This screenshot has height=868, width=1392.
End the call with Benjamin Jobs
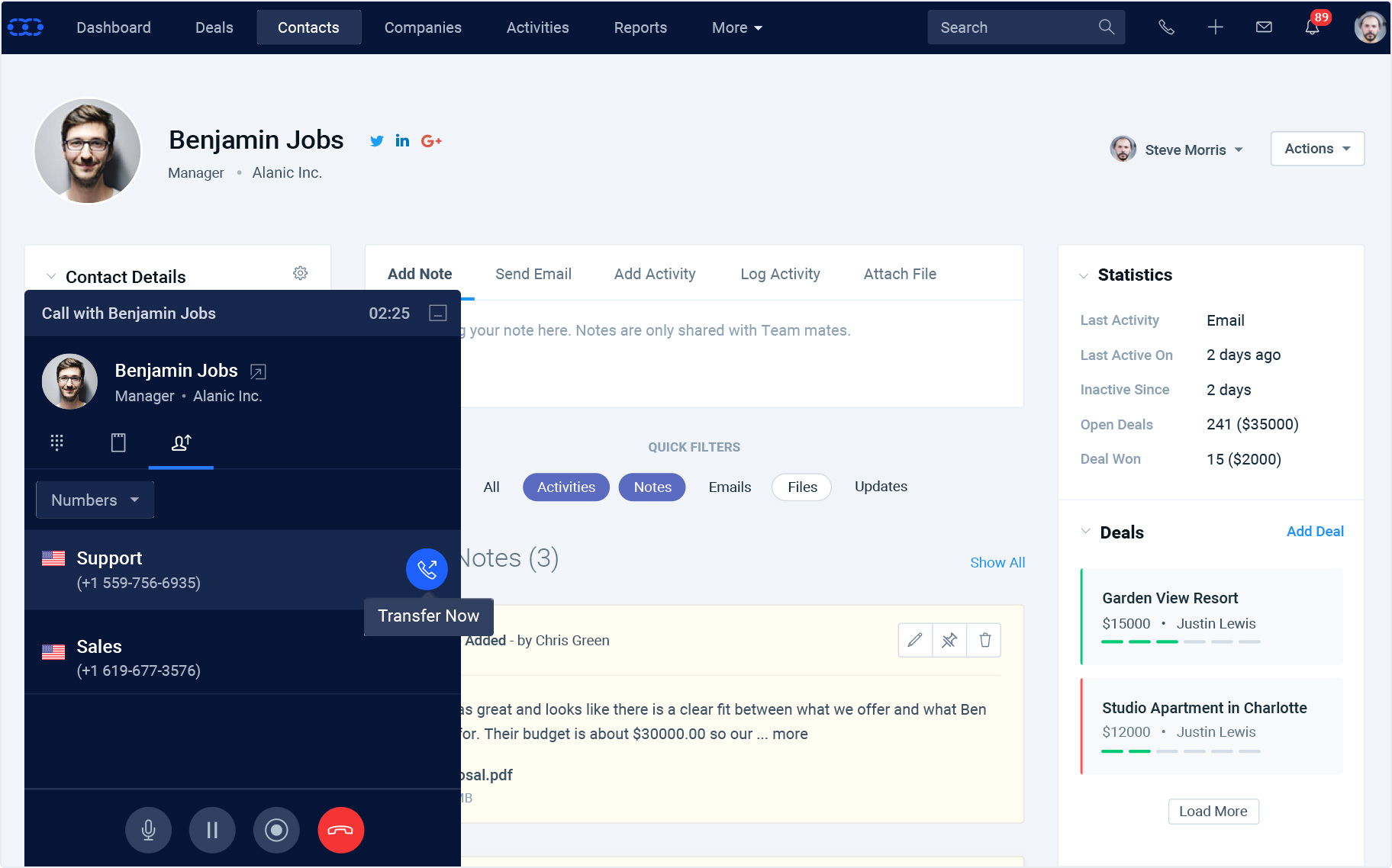(x=340, y=830)
